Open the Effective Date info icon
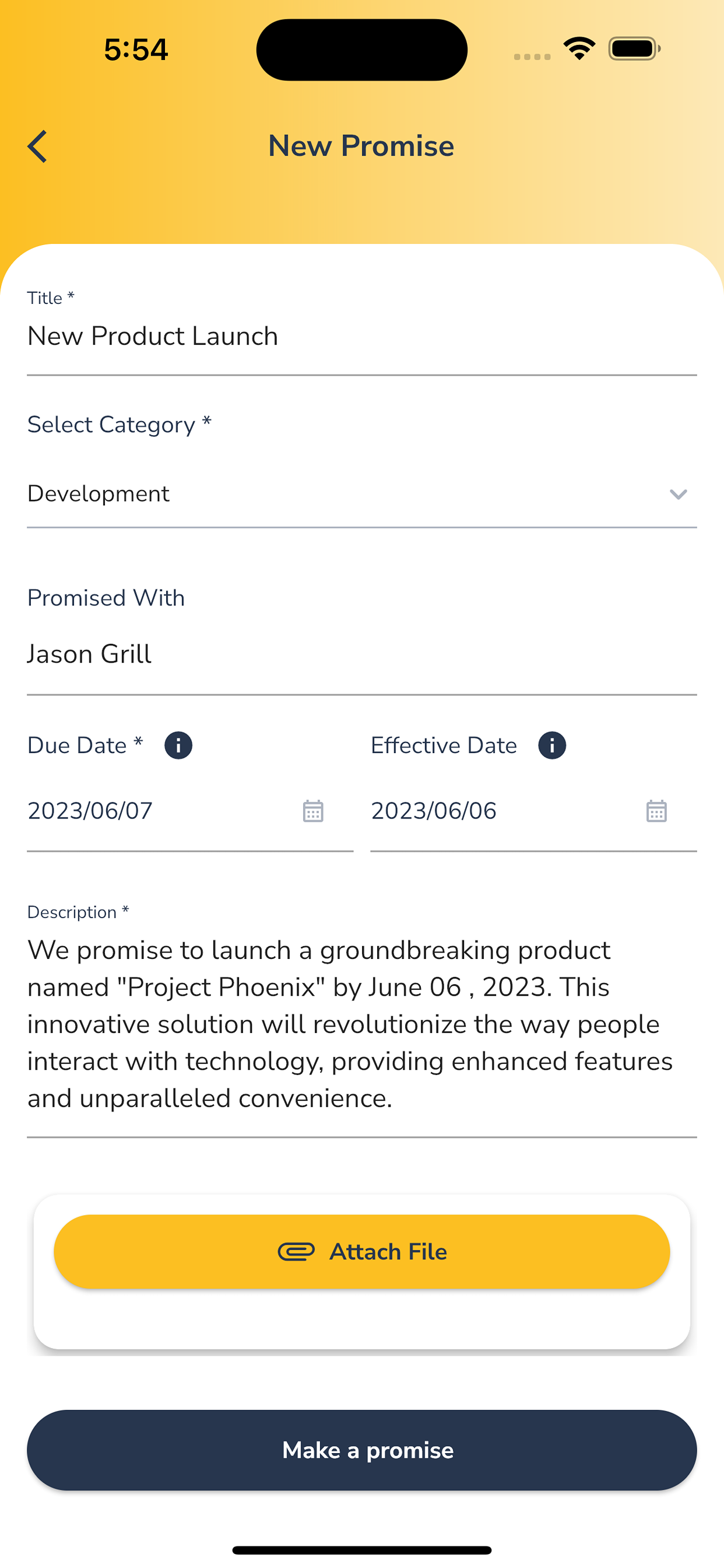 552,745
